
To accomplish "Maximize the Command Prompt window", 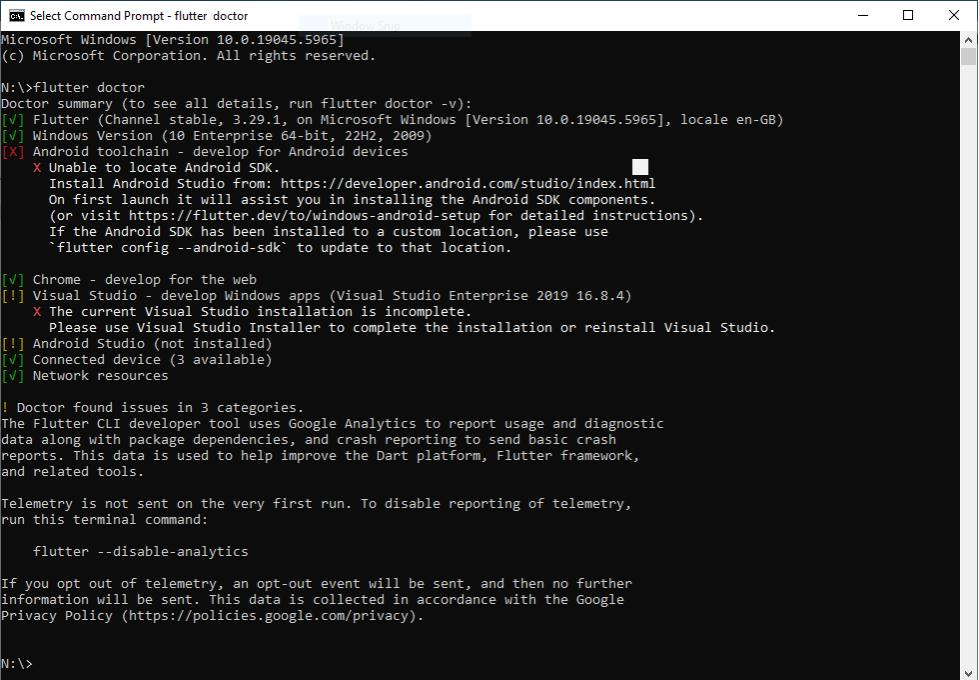I will (x=908, y=15).
